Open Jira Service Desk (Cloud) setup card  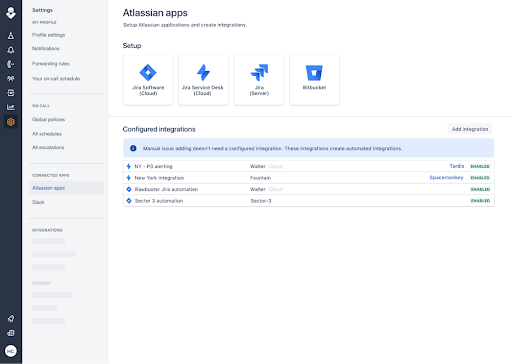coord(203,80)
